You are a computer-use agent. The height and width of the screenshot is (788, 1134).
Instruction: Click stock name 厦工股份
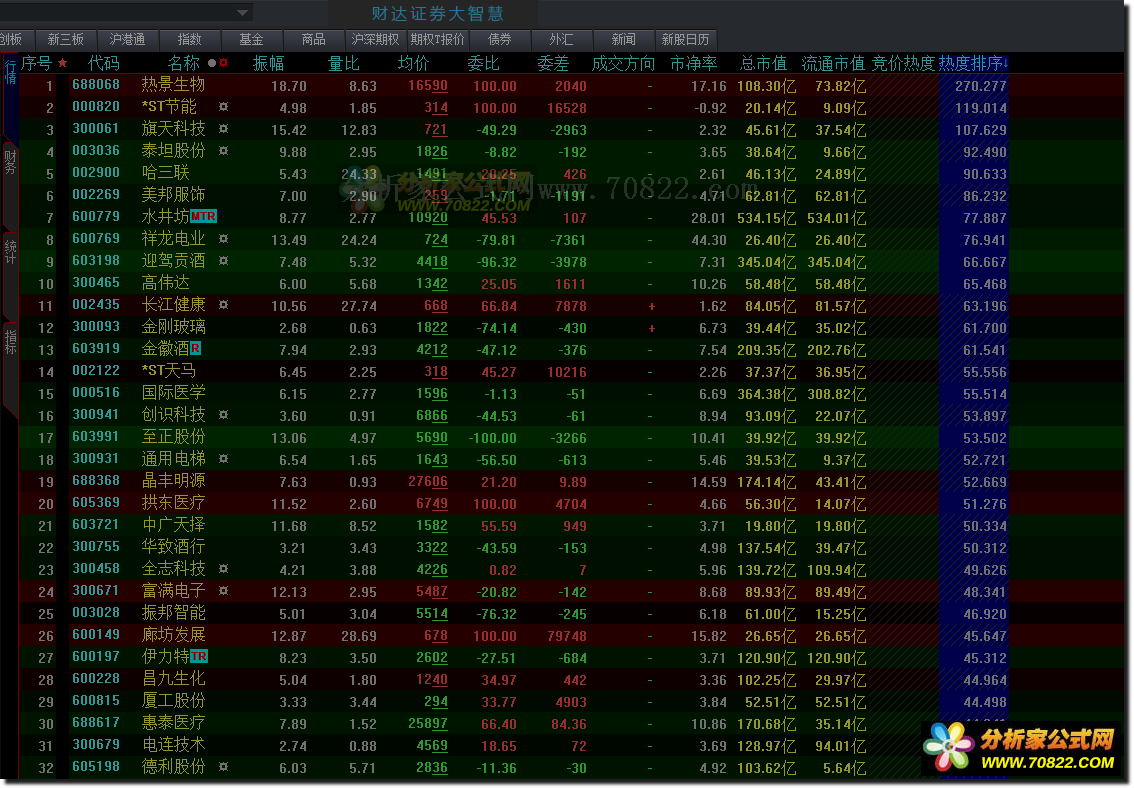(174, 701)
